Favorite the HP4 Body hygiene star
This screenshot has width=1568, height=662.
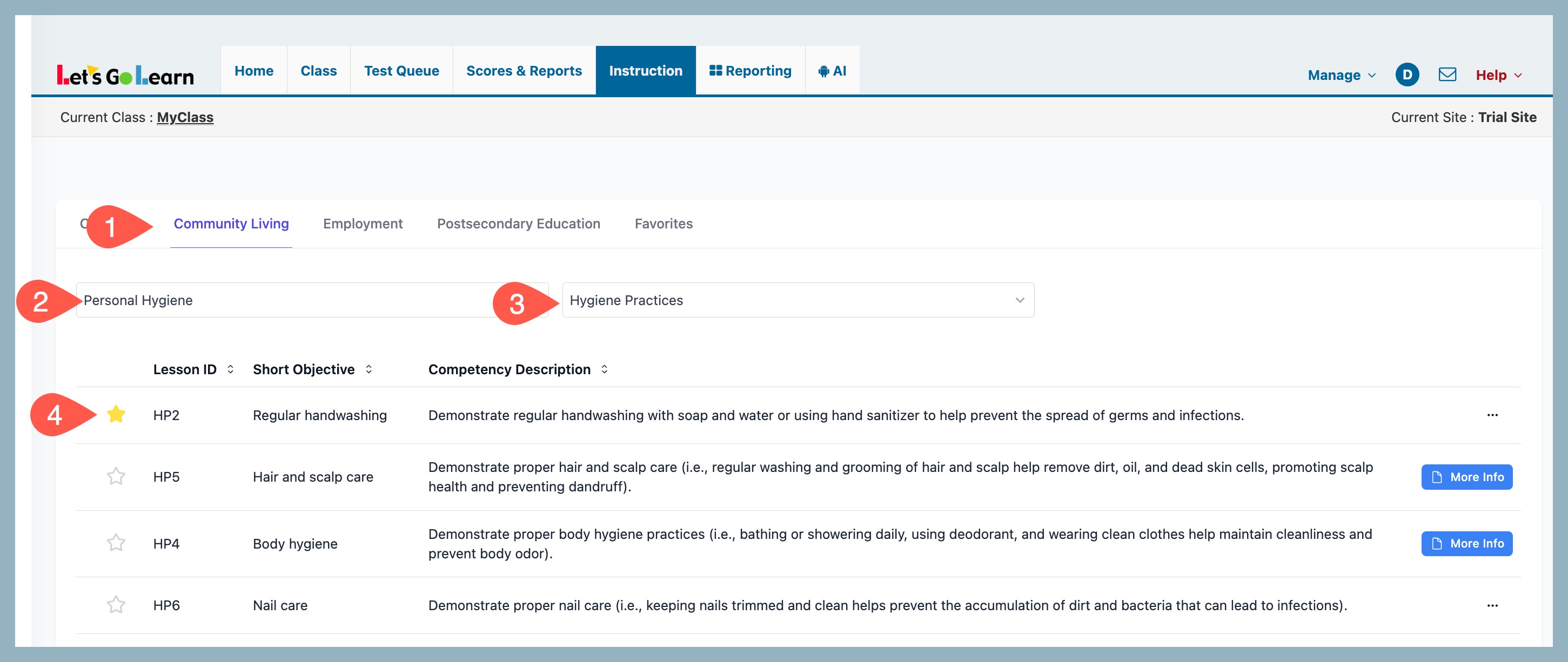click(116, 543)
